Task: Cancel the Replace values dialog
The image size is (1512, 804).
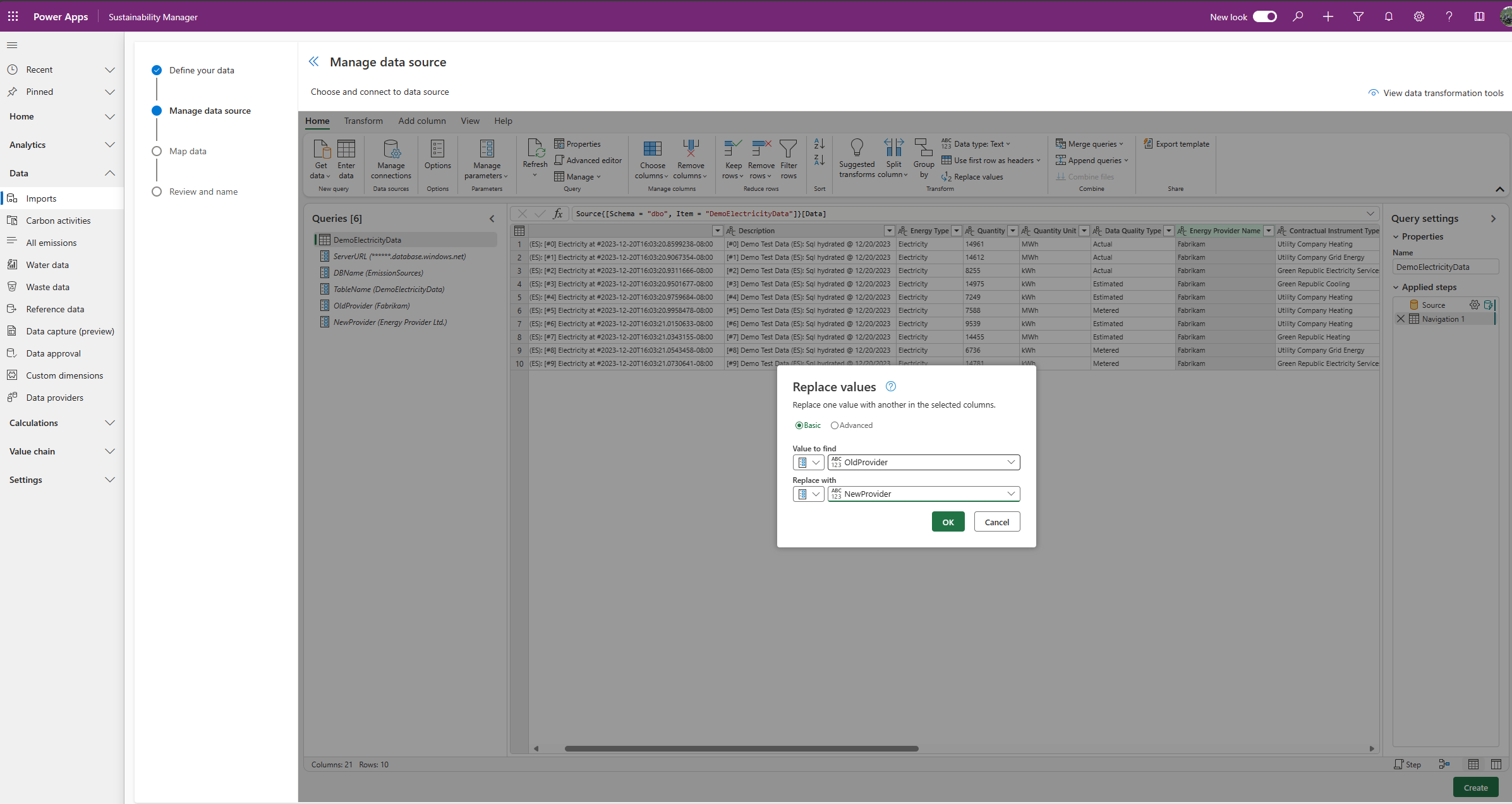Action: pos(996,521)
